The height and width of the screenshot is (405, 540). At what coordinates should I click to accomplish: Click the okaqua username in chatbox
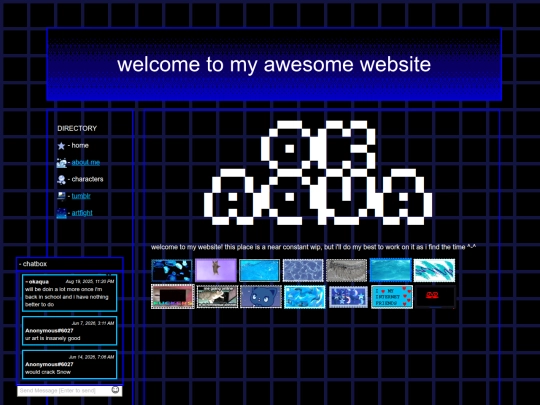39,282
